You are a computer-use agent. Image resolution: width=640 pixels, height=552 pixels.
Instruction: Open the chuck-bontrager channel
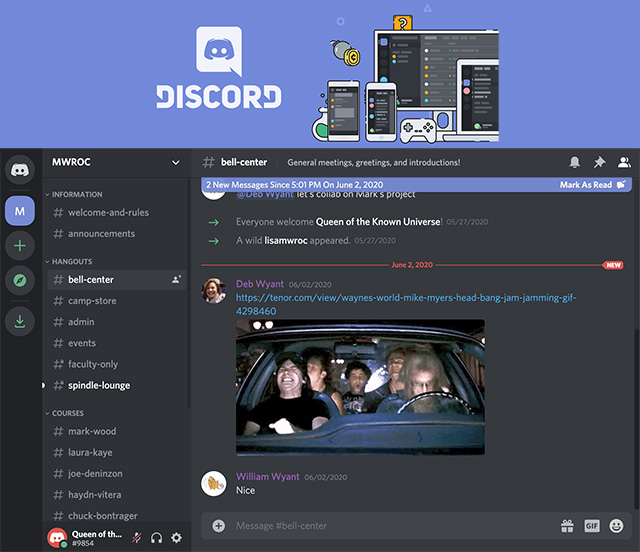117,516
